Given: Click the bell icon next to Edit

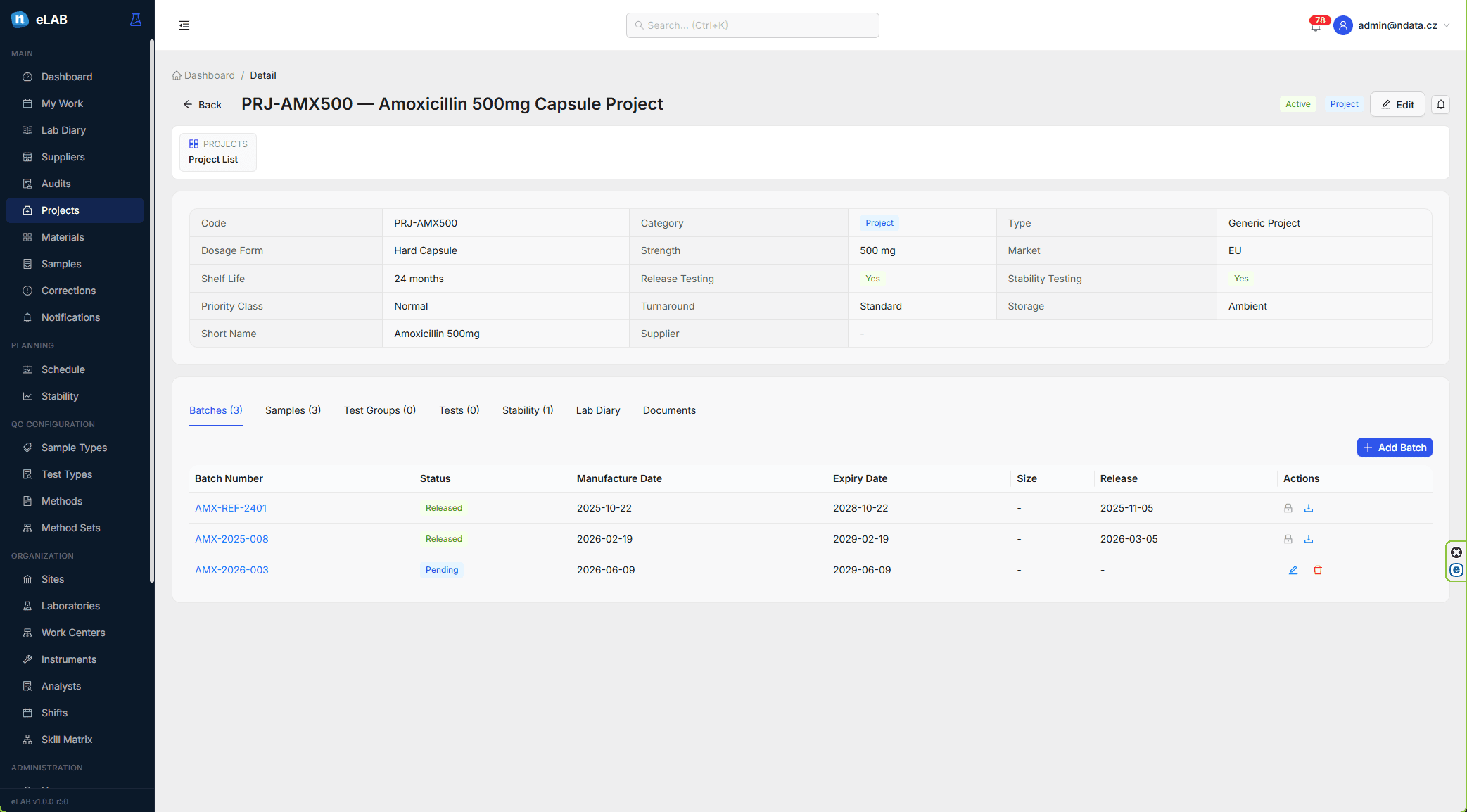Looking at the screenshot, I should (1440, 104).
